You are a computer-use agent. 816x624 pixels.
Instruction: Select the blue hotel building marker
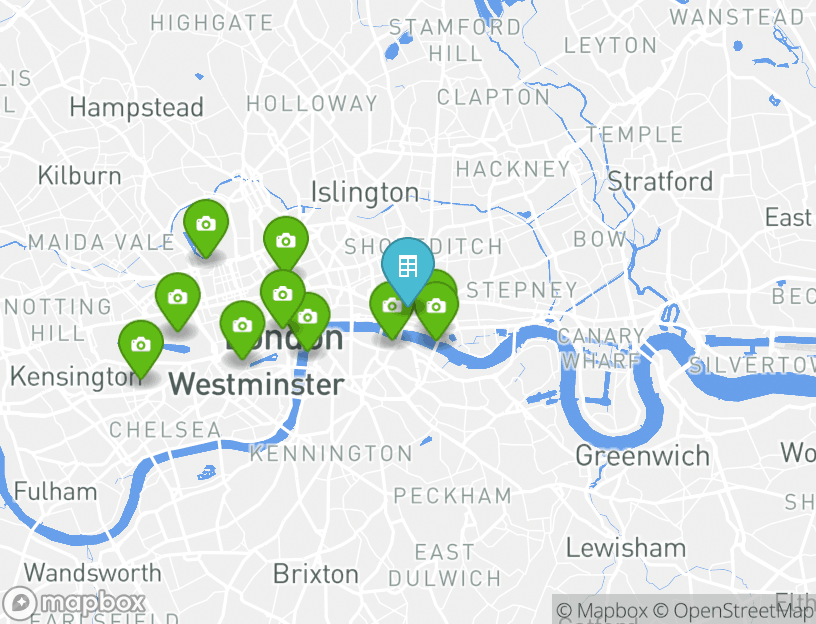click(x=407, y=266)
